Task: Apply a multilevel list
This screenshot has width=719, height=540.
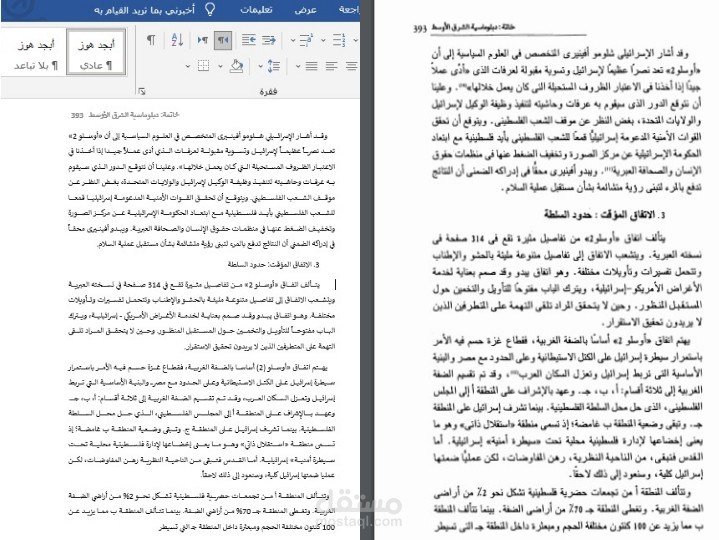Action: coord(306,40)
